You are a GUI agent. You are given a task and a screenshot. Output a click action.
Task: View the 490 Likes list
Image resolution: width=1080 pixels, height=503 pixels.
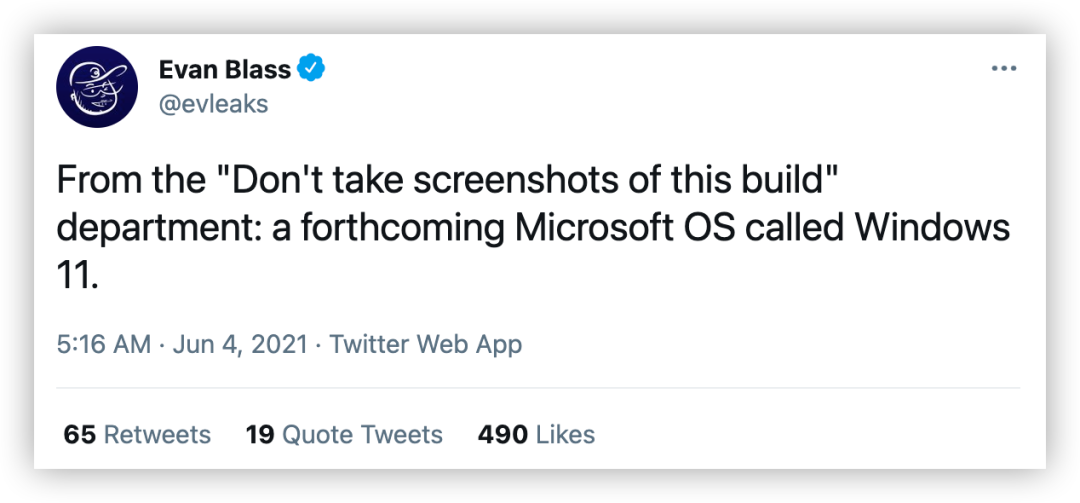536,435
